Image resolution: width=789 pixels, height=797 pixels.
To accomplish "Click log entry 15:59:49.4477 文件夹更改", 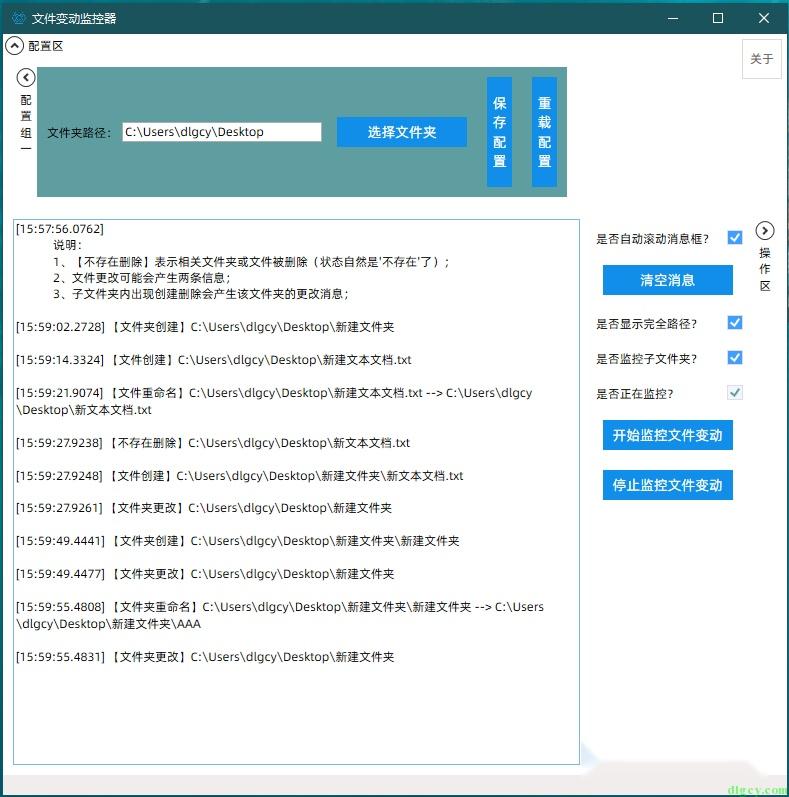I will (x=205, y=574).
